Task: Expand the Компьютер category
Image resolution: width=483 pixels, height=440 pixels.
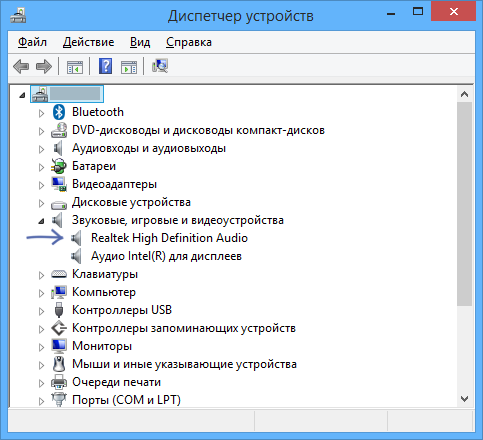Action: [x=41, y=293]
